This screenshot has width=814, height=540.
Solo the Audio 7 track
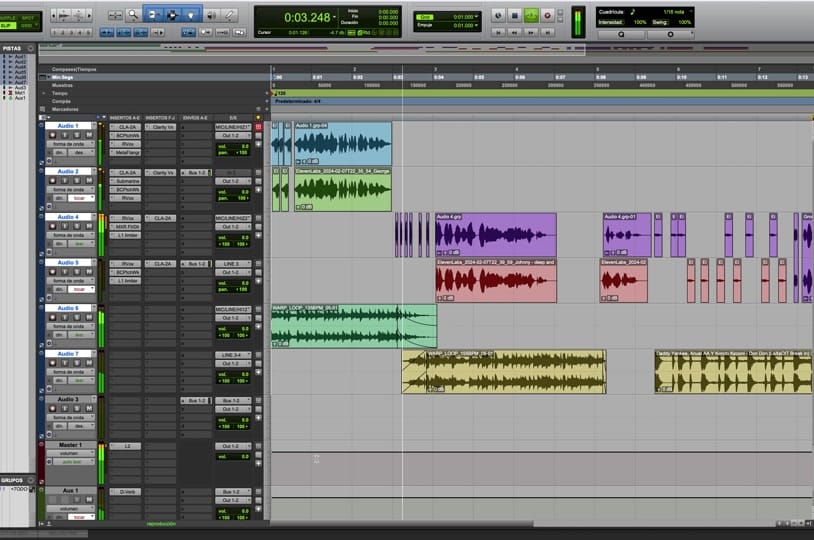77,363
